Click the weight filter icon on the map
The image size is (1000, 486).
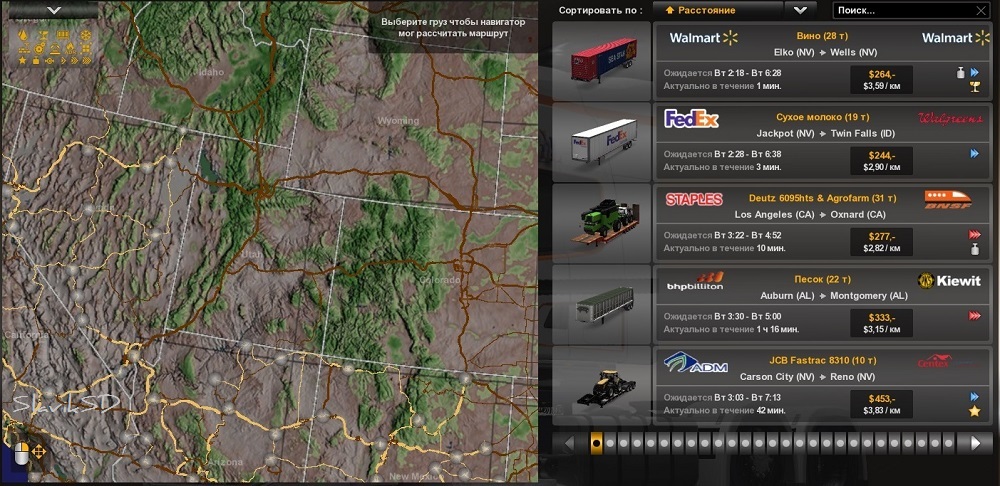click(x=36, y=61)
